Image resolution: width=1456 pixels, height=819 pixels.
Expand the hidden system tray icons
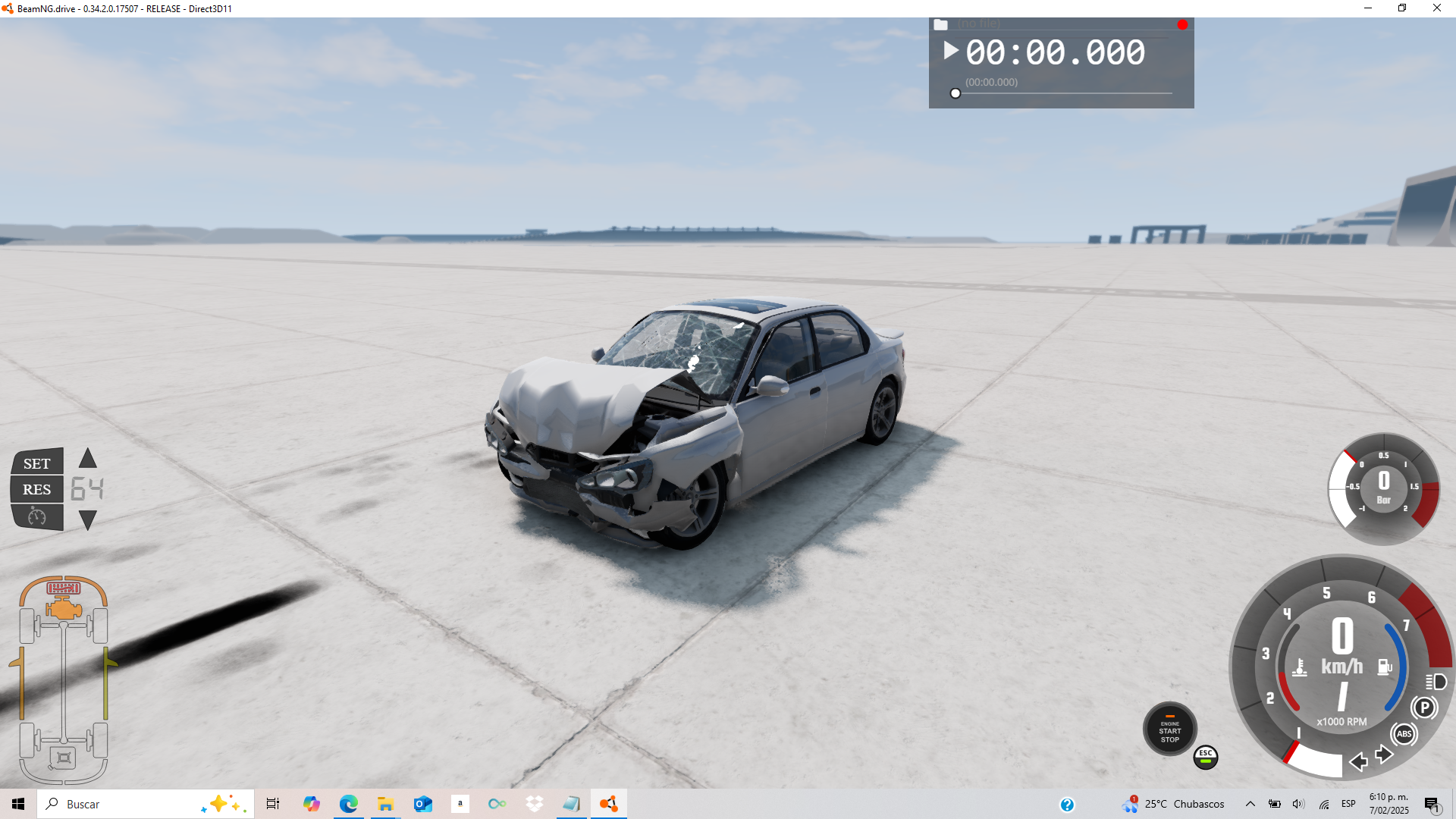(x=1250, y=804)
